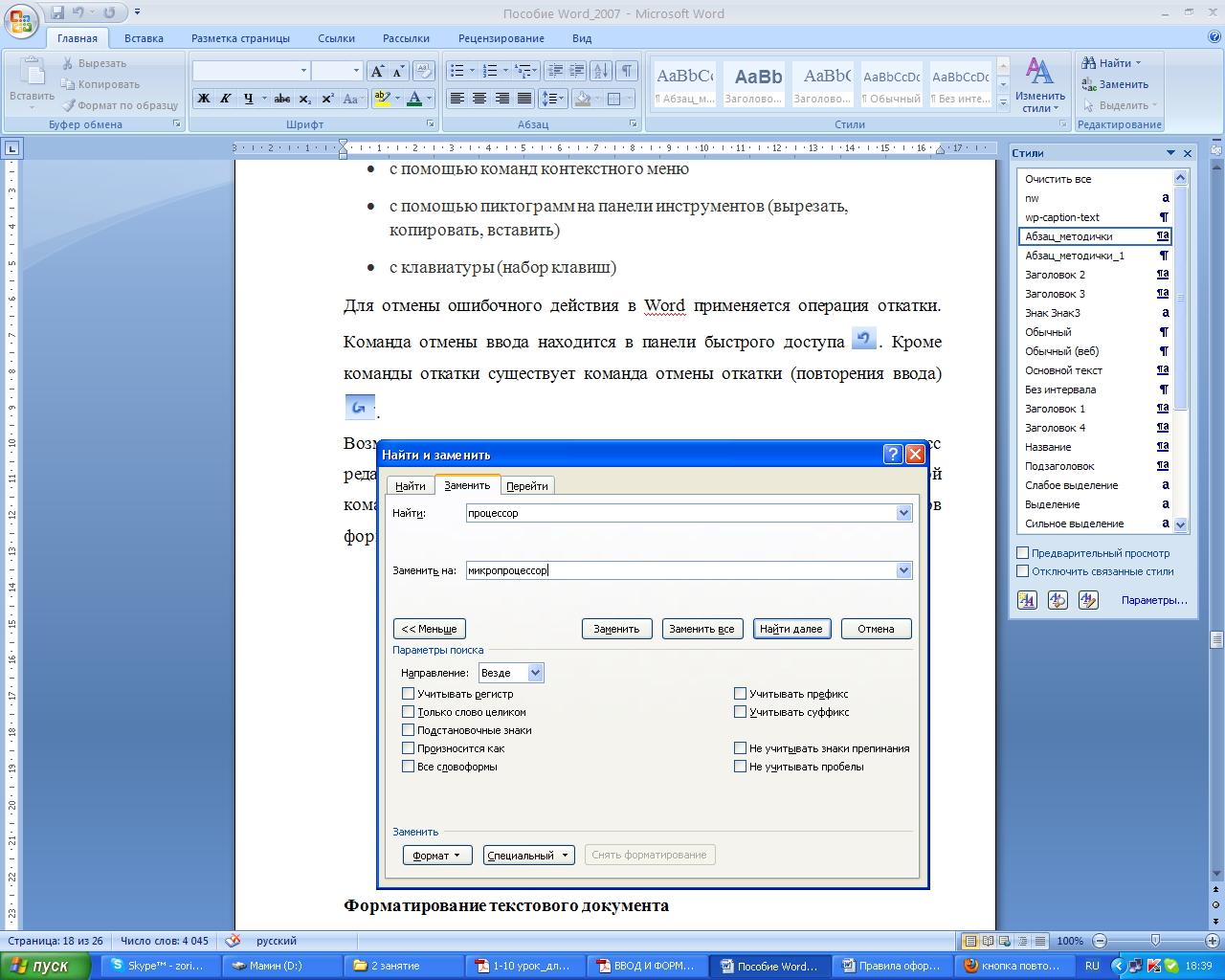Expand Изменить стили dropdown
The image size is (1225, 980).
pos(1040,86)
